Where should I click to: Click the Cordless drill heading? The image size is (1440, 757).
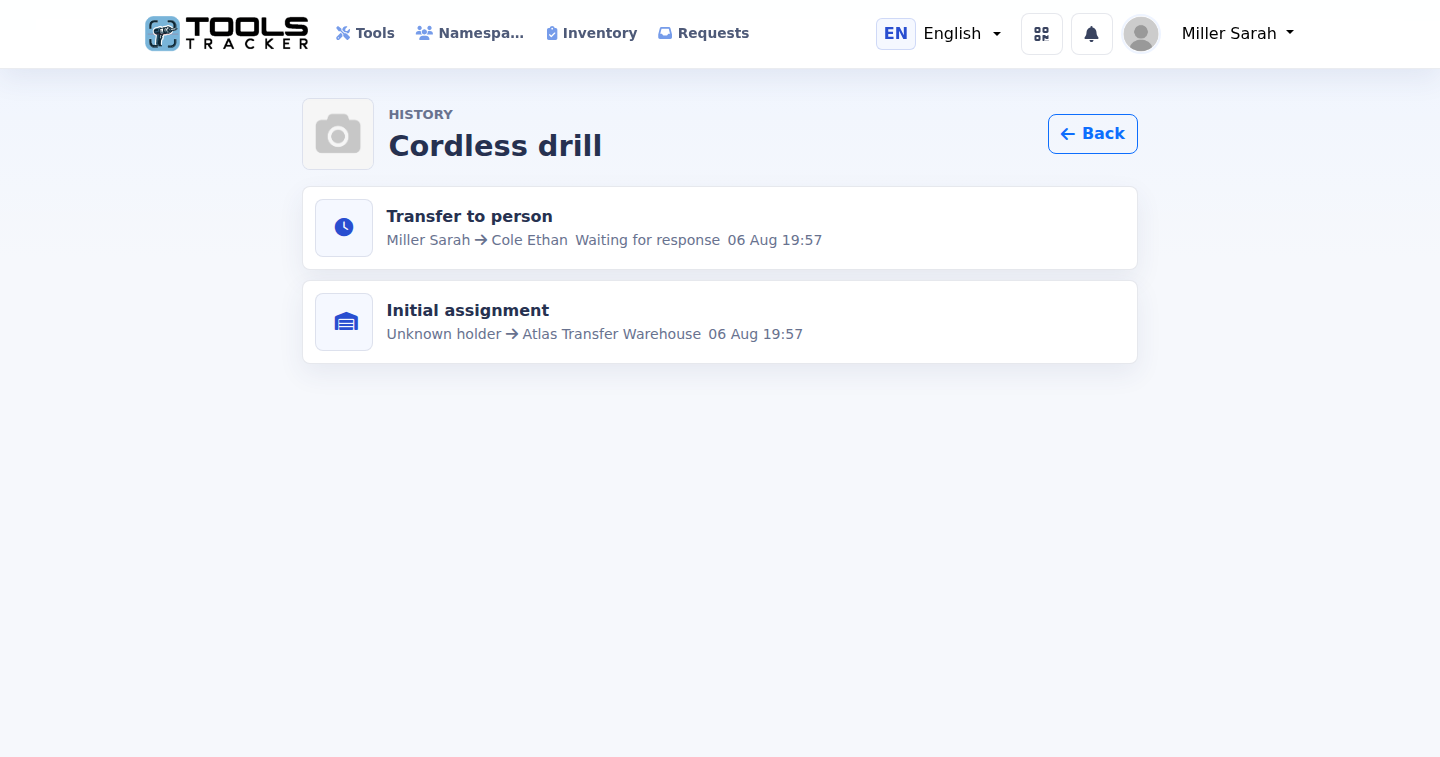point(495,146)
